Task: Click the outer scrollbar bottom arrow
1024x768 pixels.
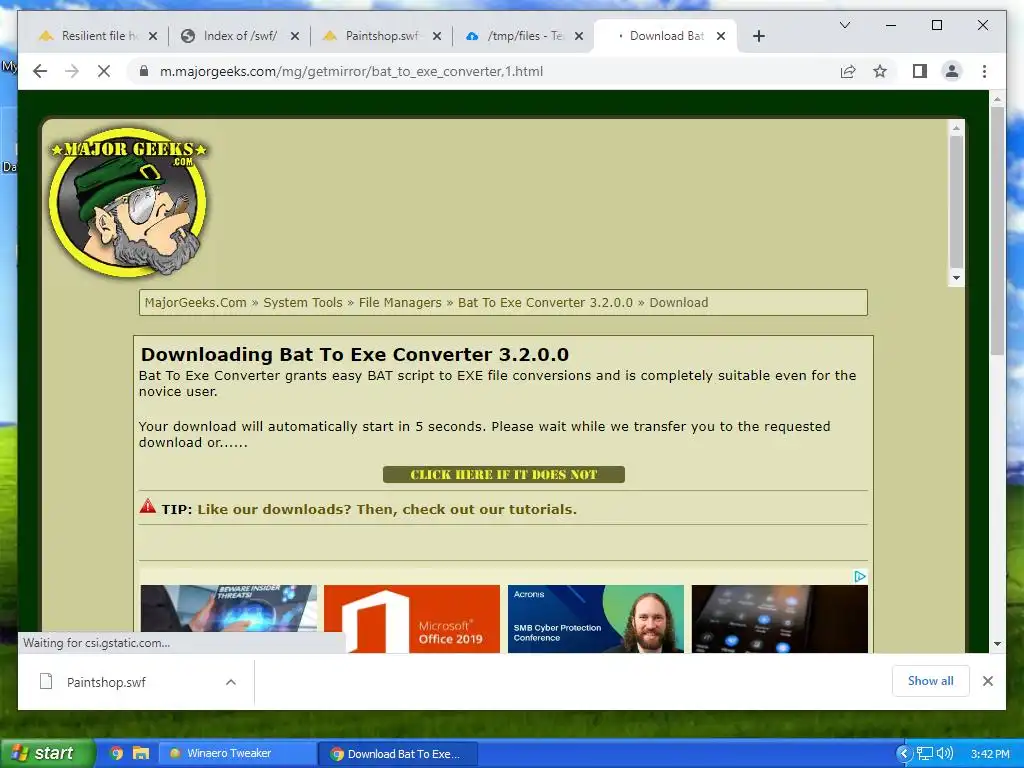Action: (x=997, y=644)
